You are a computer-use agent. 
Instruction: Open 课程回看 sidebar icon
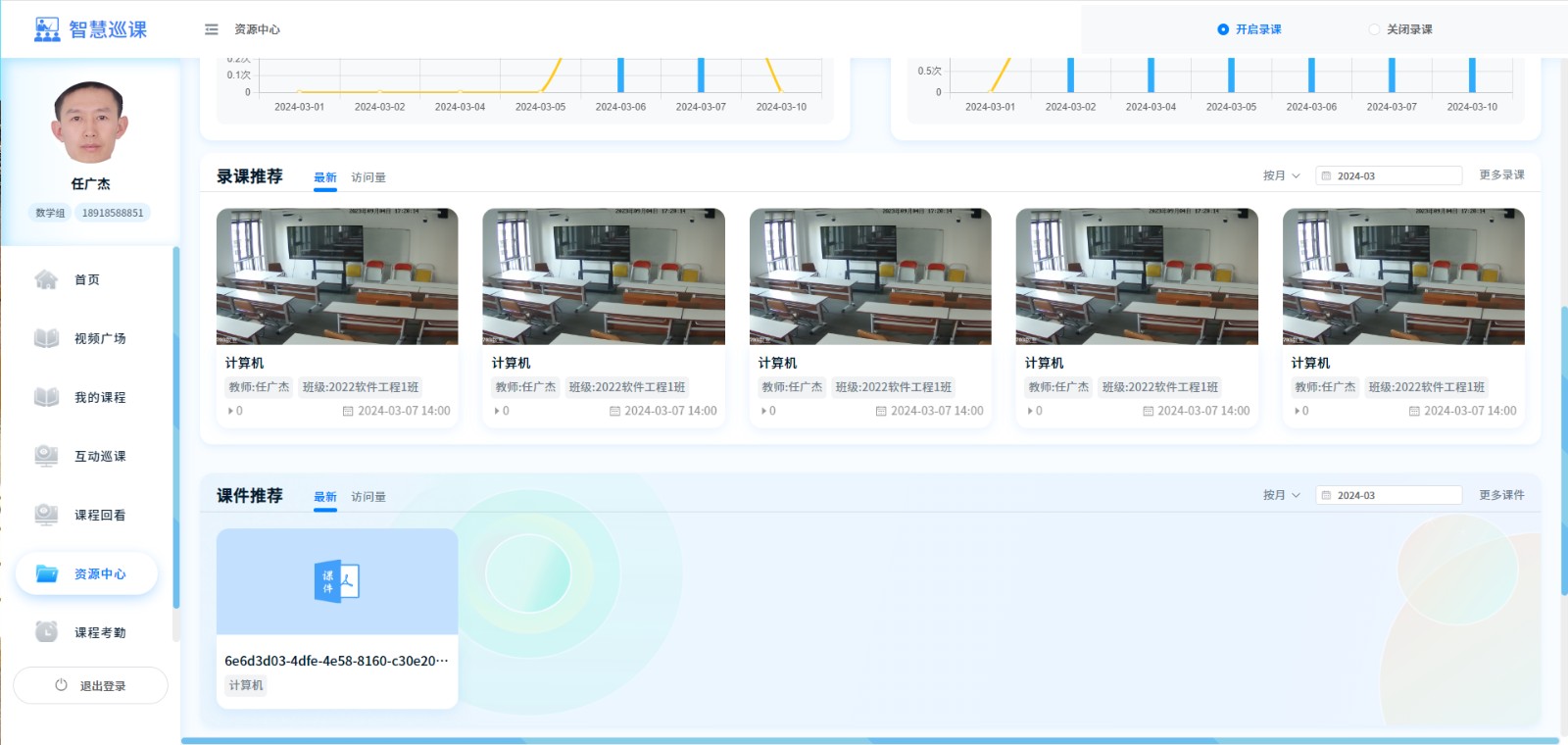point(46,515)
